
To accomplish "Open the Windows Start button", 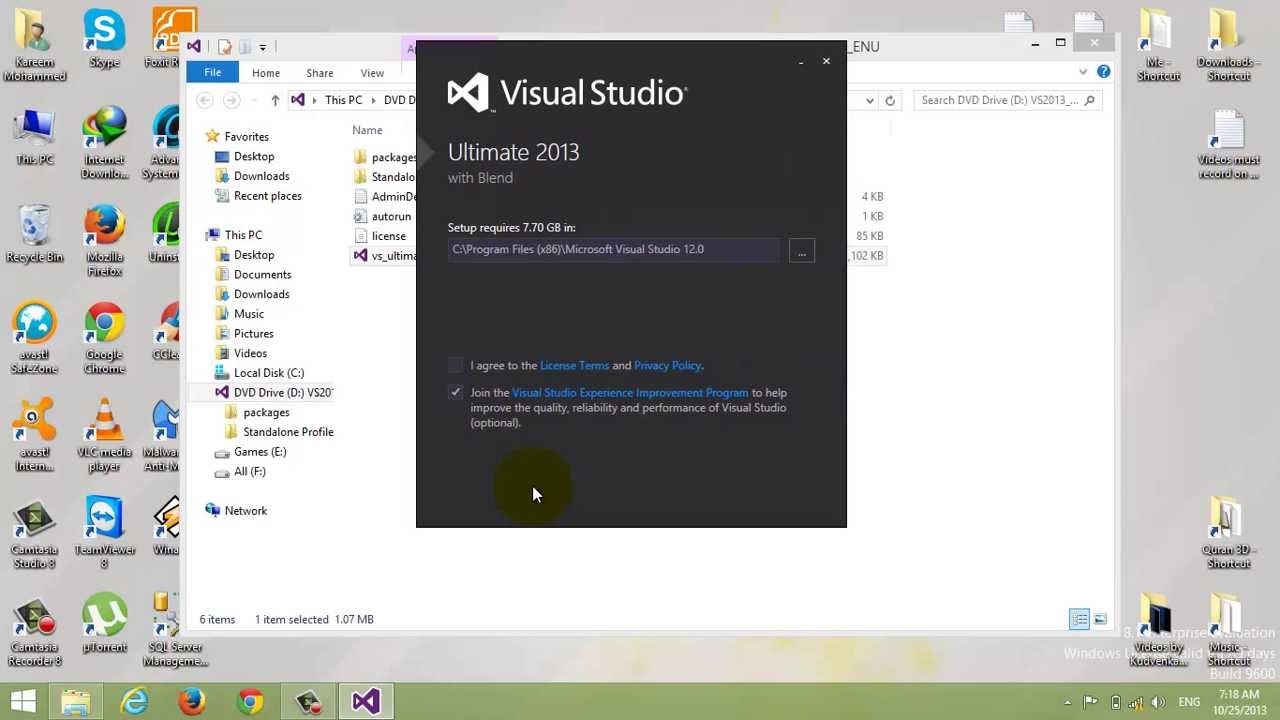I will point(24,701).
